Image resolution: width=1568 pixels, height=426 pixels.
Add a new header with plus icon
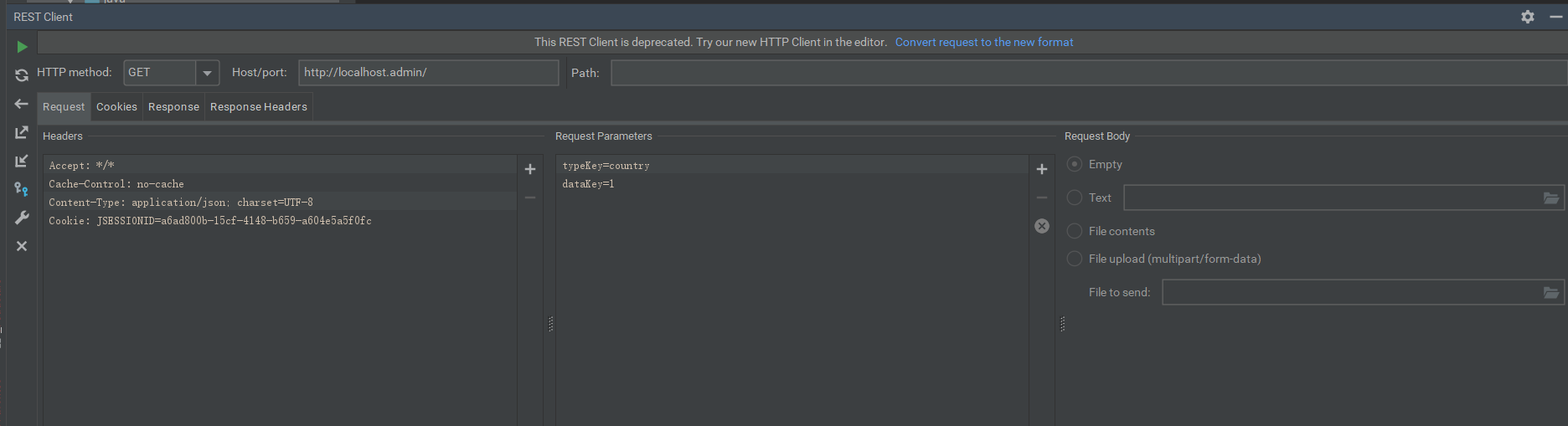[530, 169]
